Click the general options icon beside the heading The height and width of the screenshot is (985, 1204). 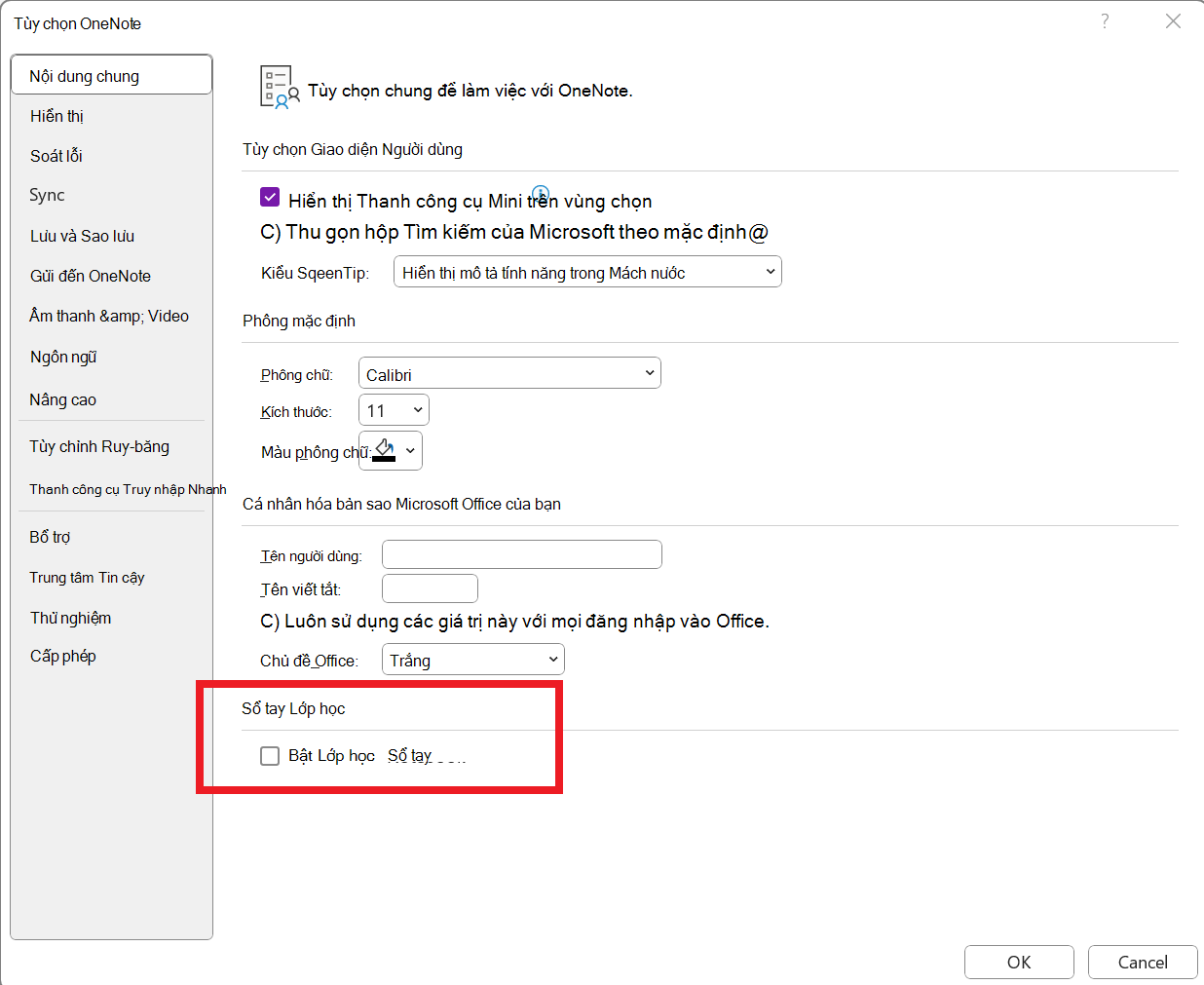[280, 88]
